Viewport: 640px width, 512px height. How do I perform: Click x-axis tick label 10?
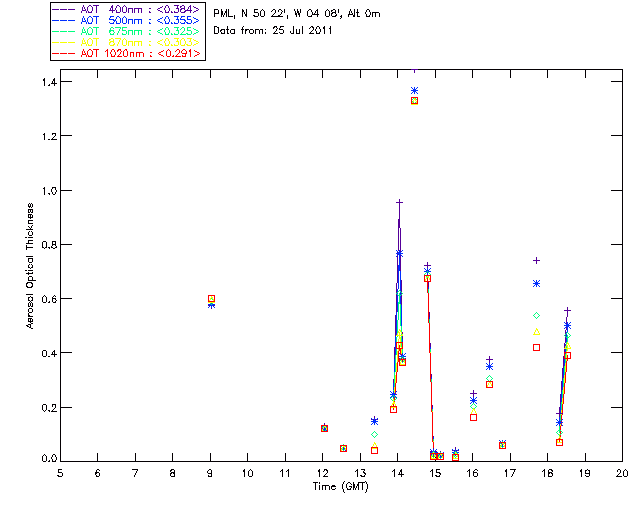click(x=247, y=473)
